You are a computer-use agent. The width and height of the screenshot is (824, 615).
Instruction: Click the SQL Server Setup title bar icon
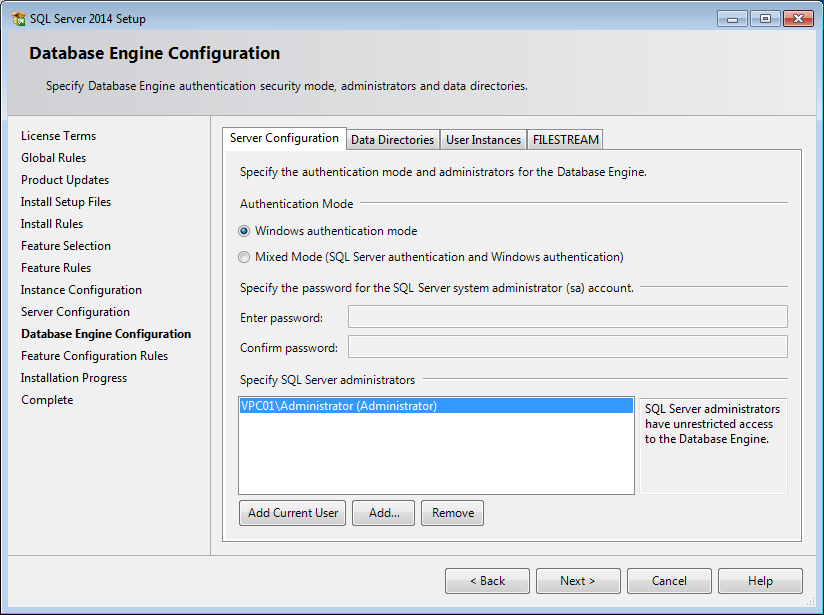click(18, 19)
